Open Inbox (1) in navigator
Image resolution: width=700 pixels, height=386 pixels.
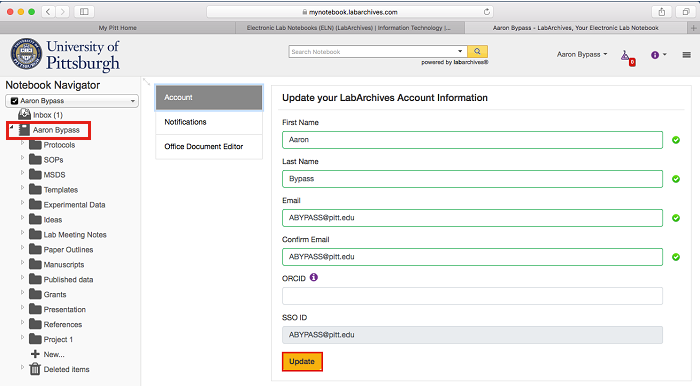pos(48,115)
